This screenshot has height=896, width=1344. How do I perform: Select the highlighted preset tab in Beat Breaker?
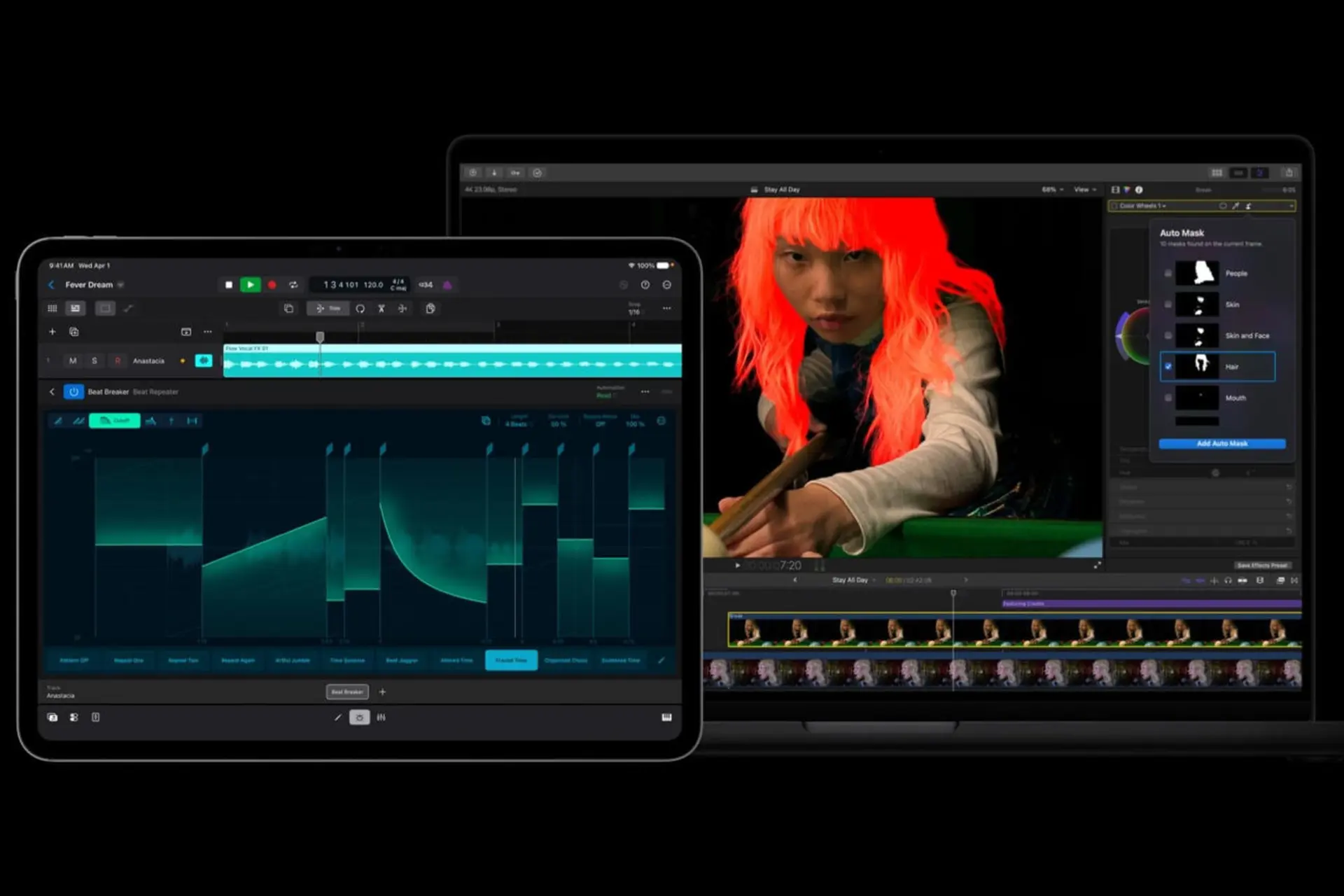511,660
